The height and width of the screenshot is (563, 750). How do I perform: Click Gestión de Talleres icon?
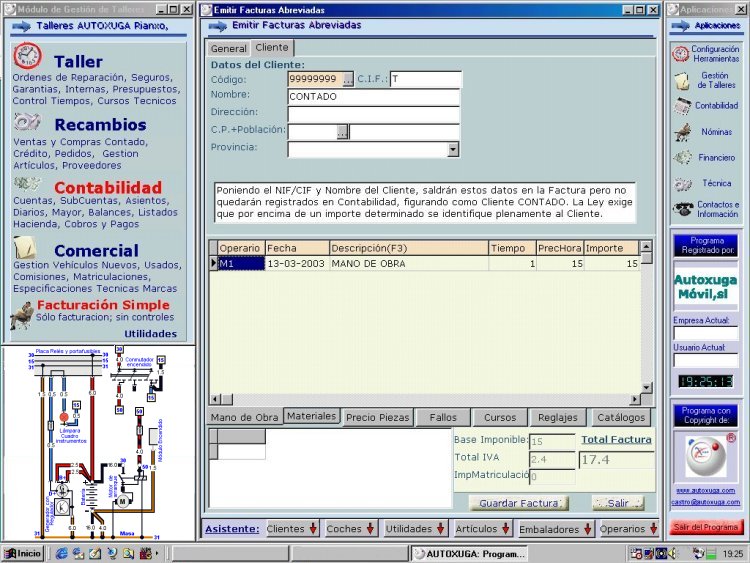click(682, 81)
